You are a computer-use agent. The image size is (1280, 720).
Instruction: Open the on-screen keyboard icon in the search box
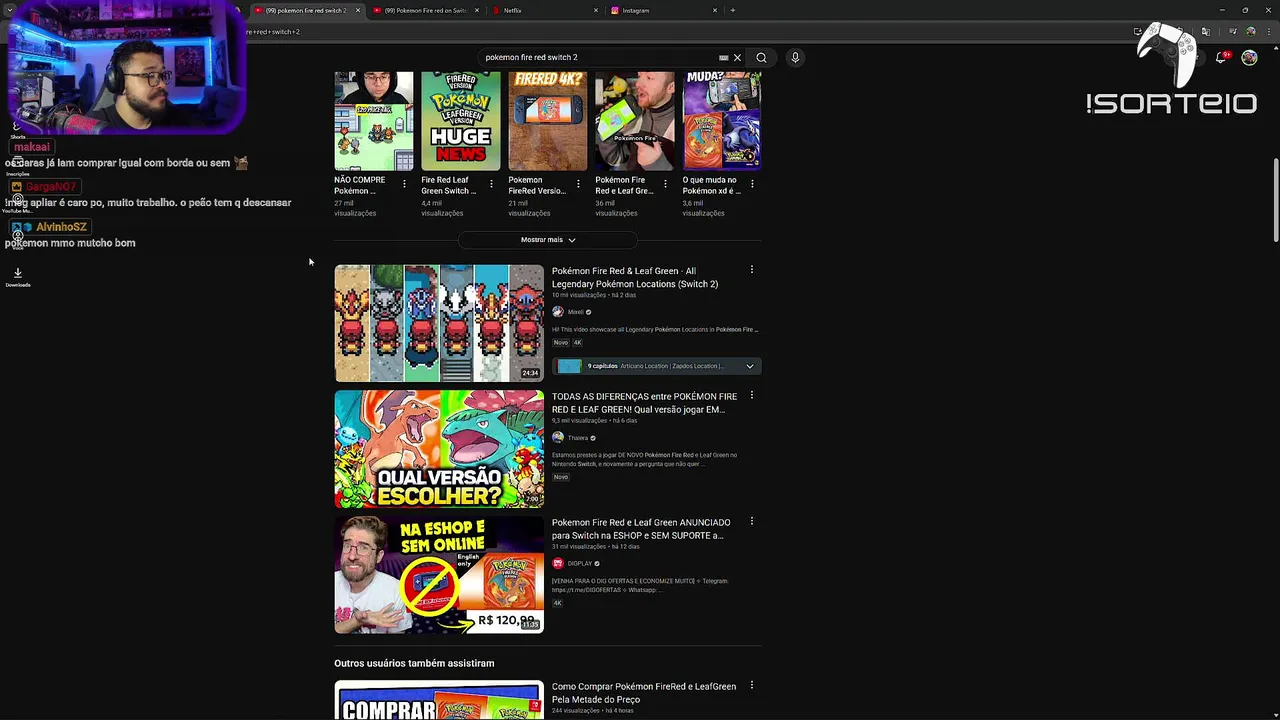pyautogui.click(x=723, y=57)
